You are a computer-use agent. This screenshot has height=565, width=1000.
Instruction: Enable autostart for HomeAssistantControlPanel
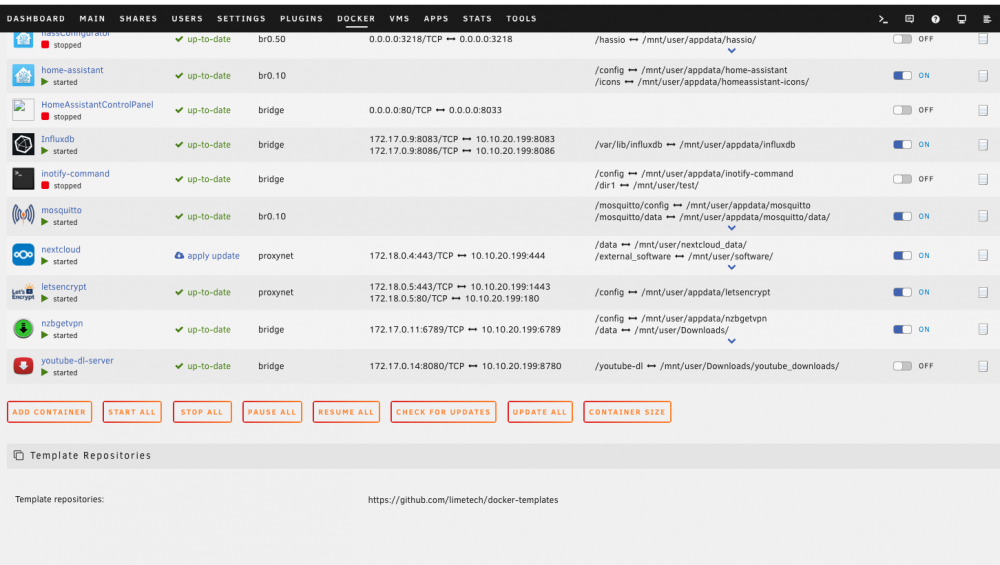click(x=902, y=110)
